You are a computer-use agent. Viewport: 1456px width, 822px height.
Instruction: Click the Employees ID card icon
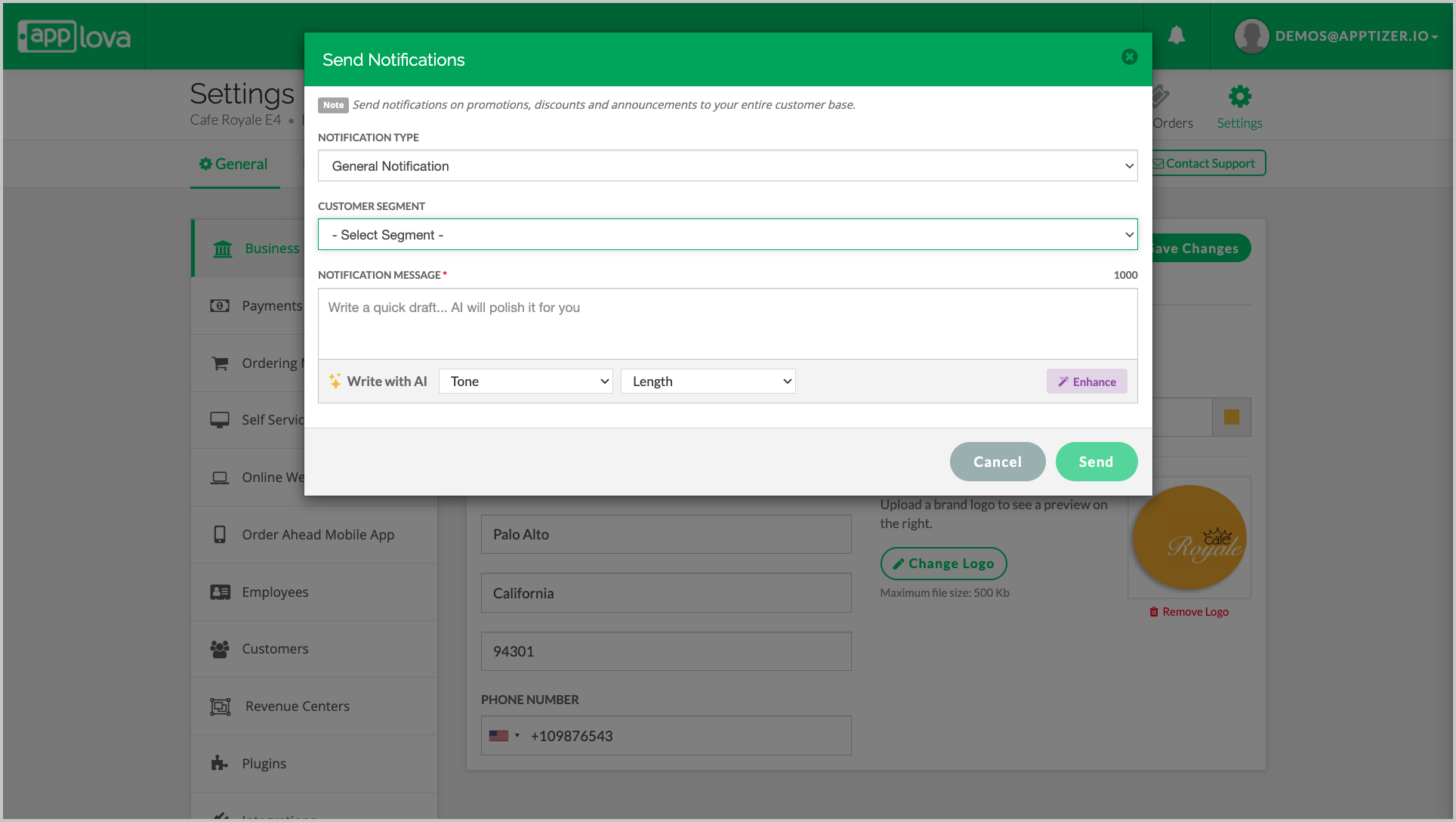(x=220, y=592)
